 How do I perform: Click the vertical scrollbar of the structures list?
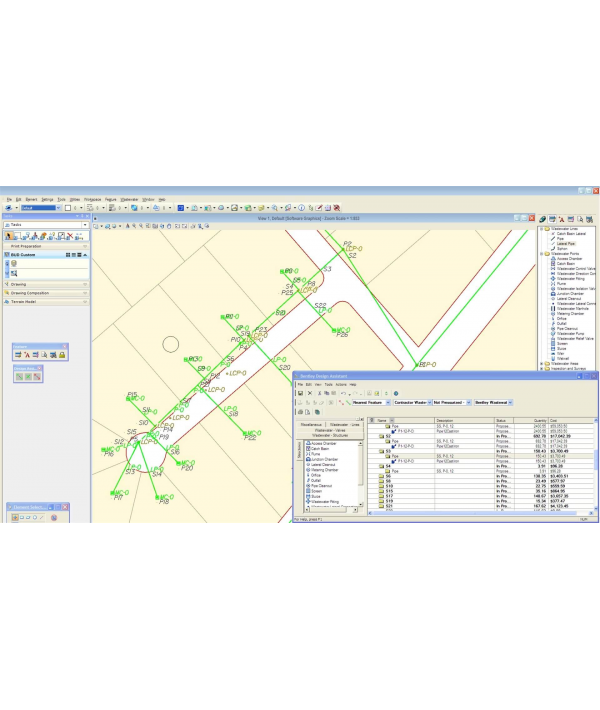click(361, 473)
